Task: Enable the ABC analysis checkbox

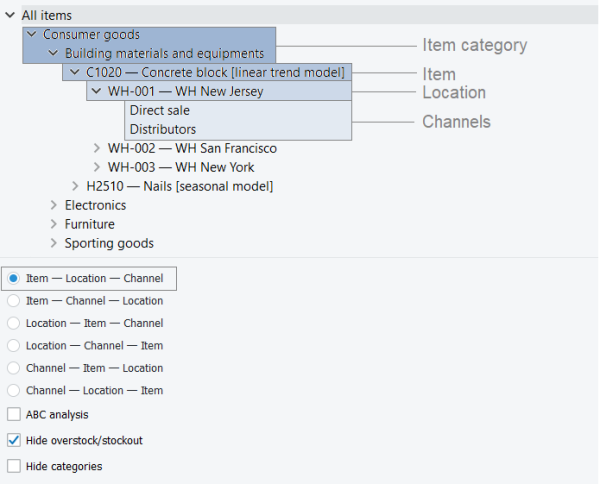Action: click(13, 414)
